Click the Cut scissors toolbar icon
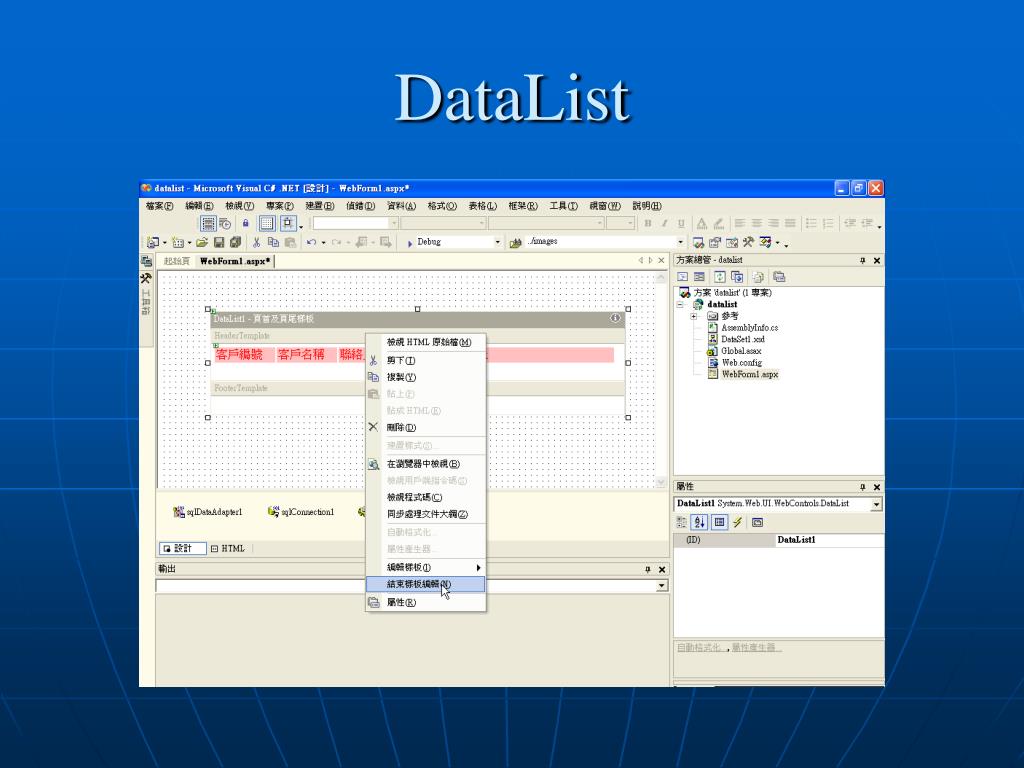 coord(257,242)
